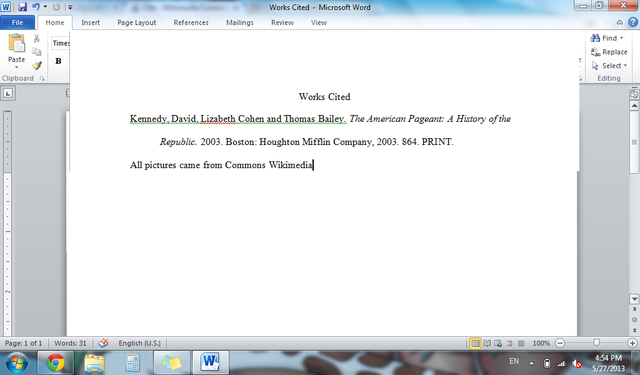Click the Times font name box

pos(61,43)
